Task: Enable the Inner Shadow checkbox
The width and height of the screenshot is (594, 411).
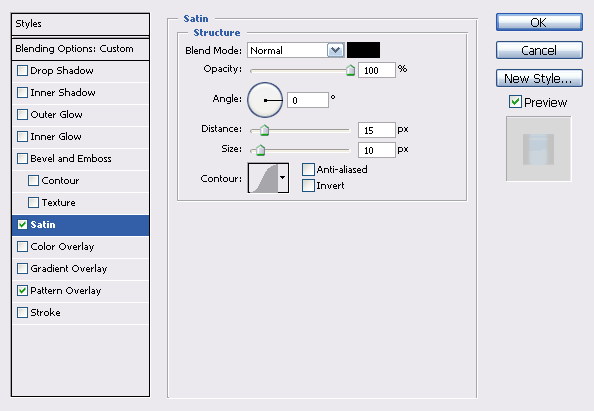Action: [x=22, y=93]
